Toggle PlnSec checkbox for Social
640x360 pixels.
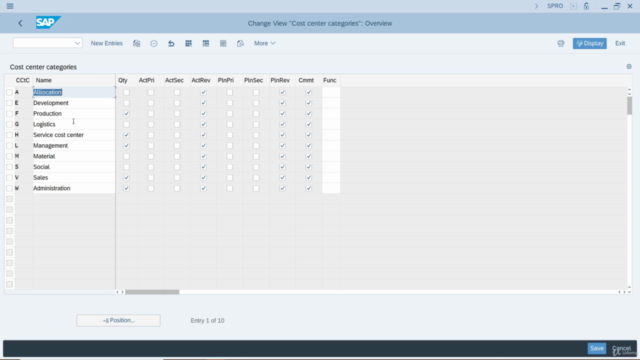[x=256, y=167]
